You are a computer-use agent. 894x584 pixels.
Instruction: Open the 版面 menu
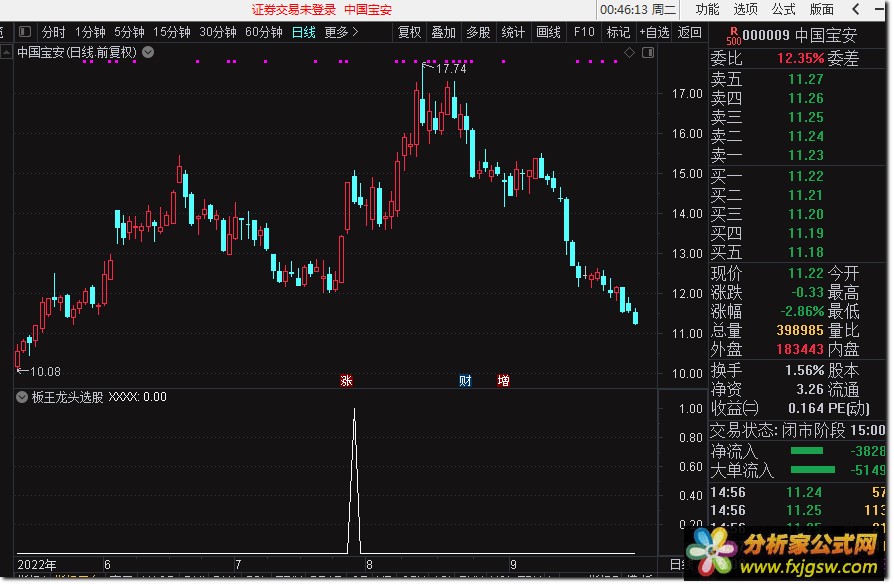coord(822,9)
